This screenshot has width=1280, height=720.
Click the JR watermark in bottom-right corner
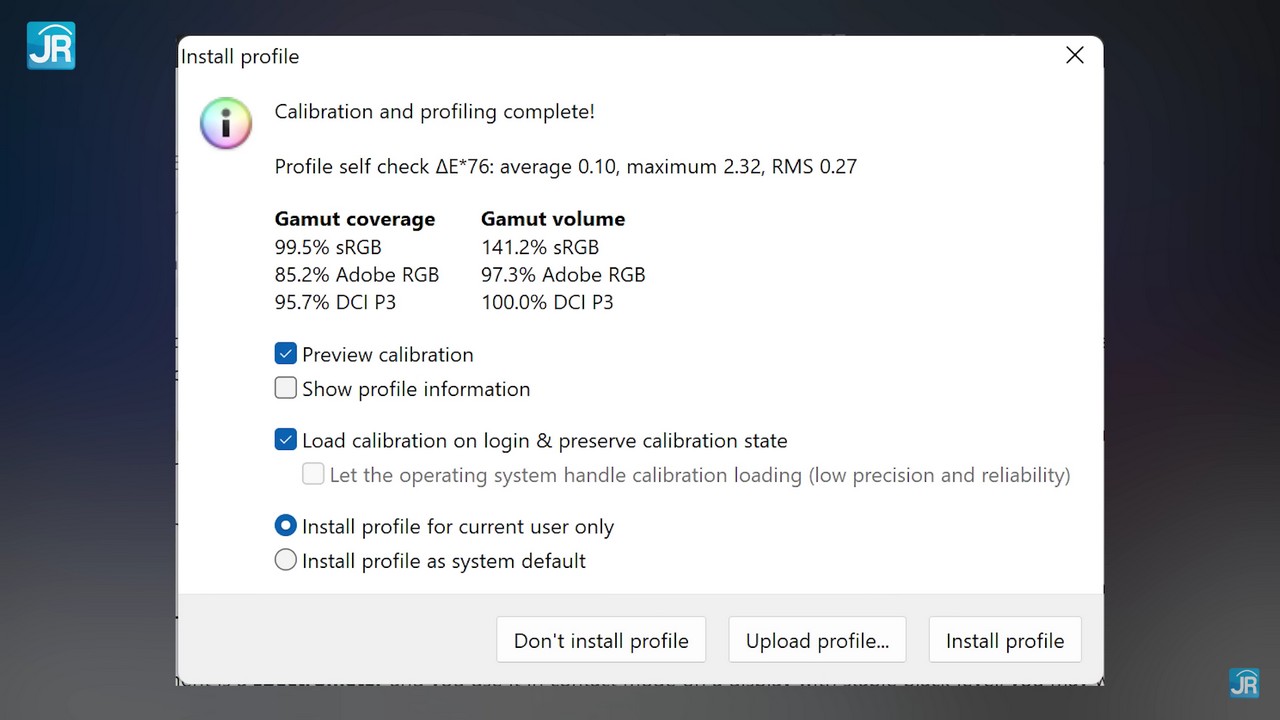point(1243,681)
